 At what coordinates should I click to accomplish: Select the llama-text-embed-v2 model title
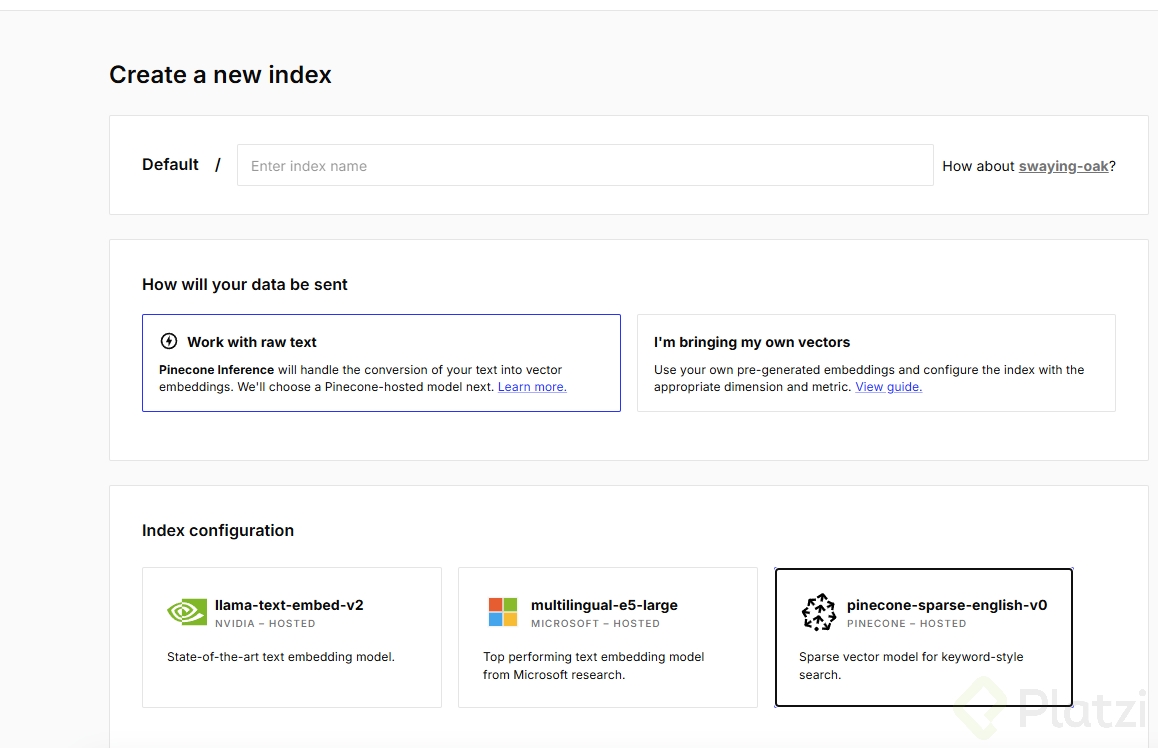[289, 605]
